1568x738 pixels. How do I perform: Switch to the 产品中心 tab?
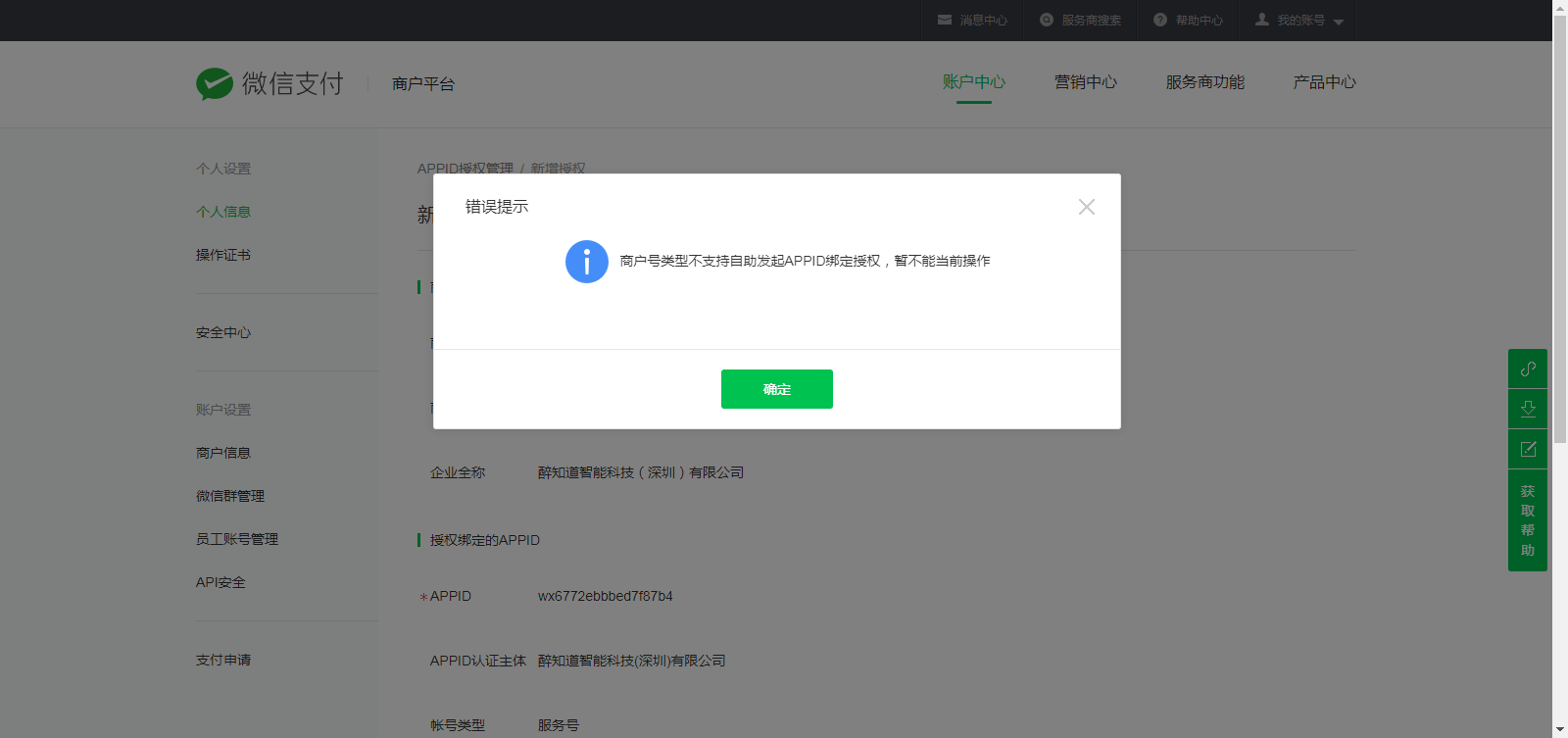tap(1324, 82)
